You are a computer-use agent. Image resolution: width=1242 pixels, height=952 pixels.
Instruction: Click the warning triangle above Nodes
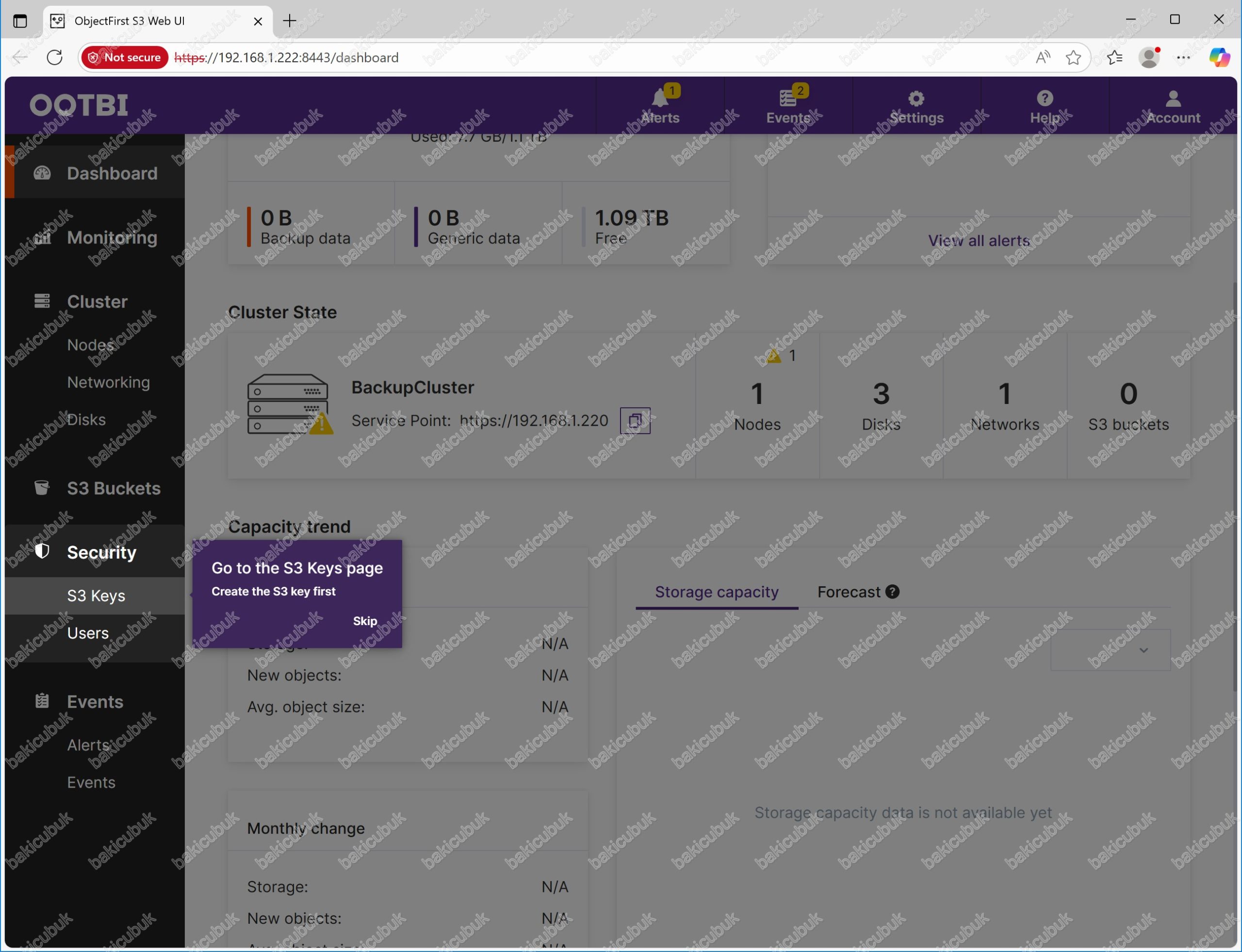pos(774,356)
